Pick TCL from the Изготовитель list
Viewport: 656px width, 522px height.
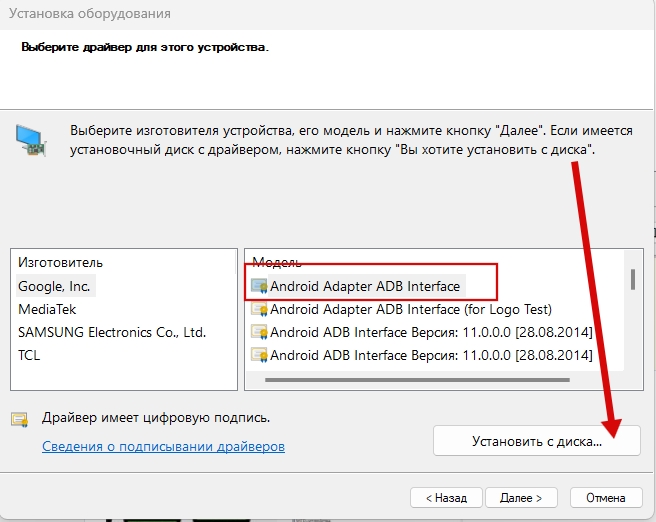pos(29,355)
